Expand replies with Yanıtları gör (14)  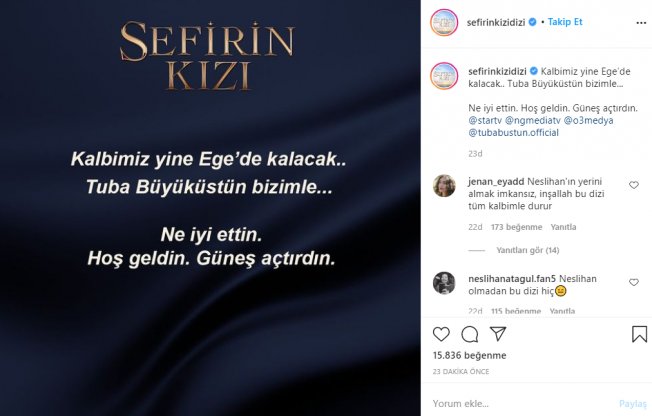click(528, 250)
